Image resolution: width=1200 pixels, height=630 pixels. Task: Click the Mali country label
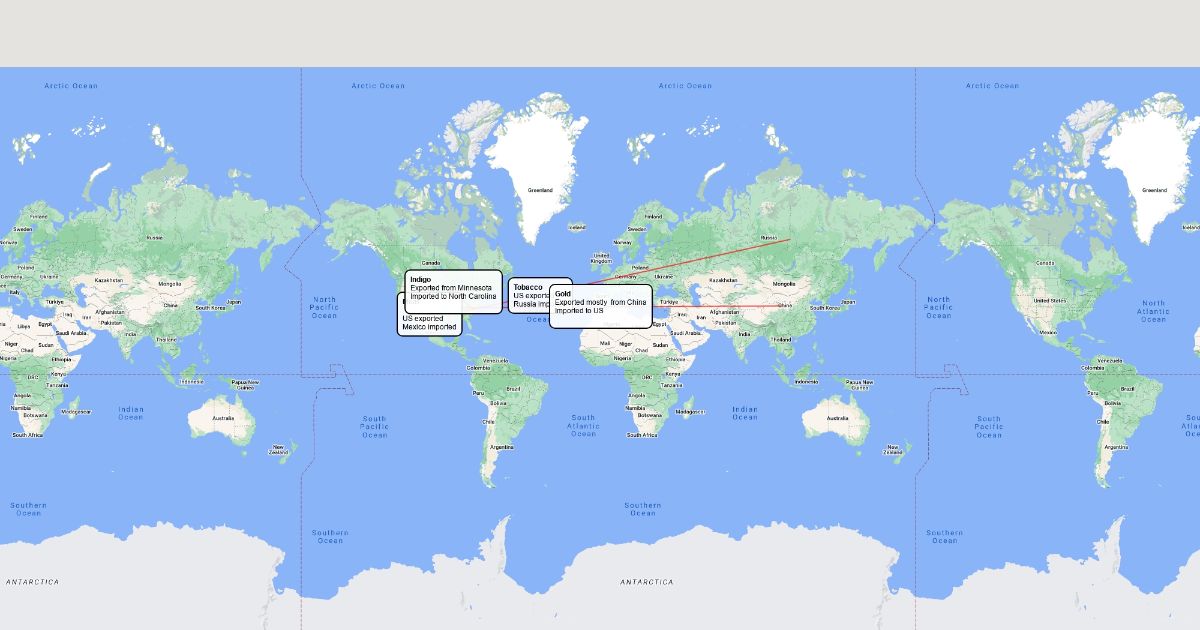tap(606, 343)
